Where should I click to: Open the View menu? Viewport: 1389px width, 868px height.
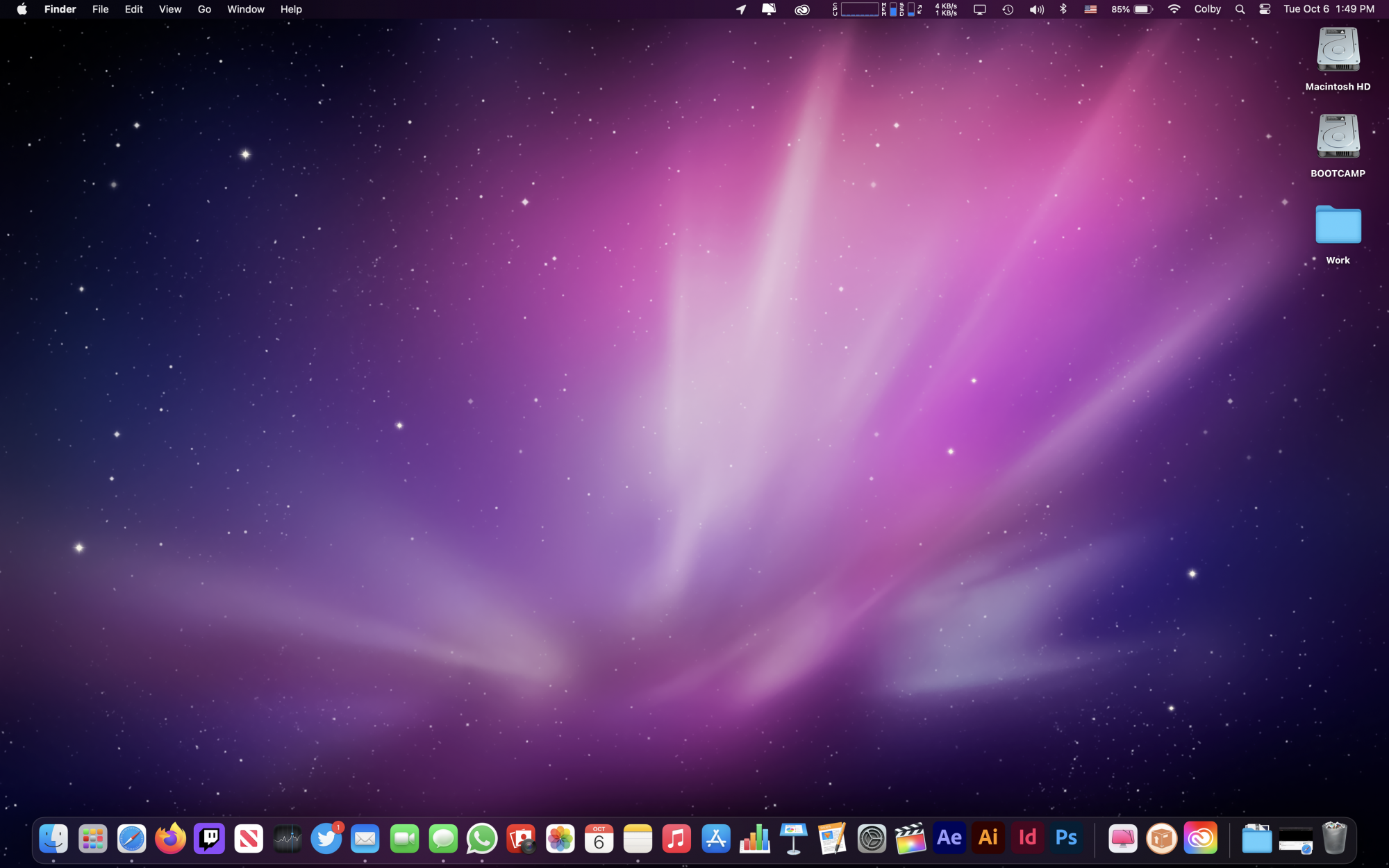[169, 9]
